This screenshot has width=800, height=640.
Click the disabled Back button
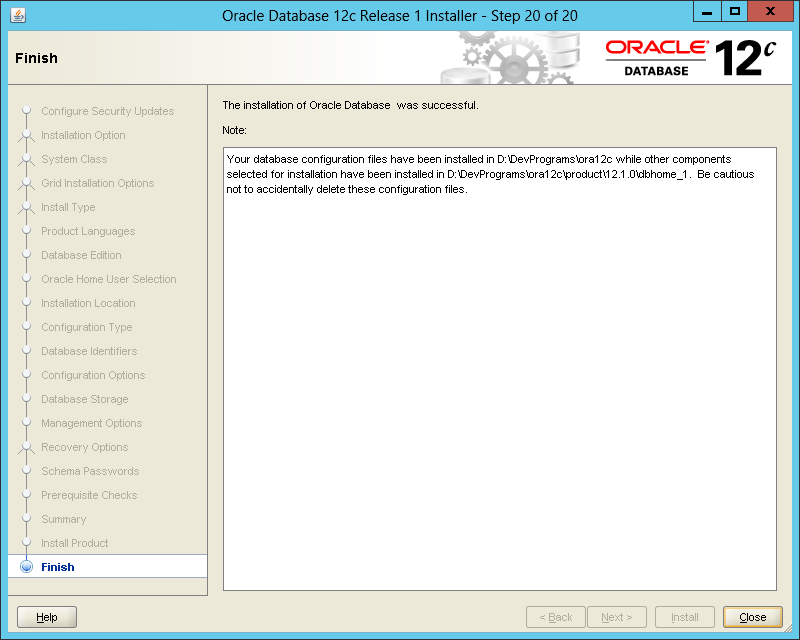pyautogui.click(x=556, y=617)
